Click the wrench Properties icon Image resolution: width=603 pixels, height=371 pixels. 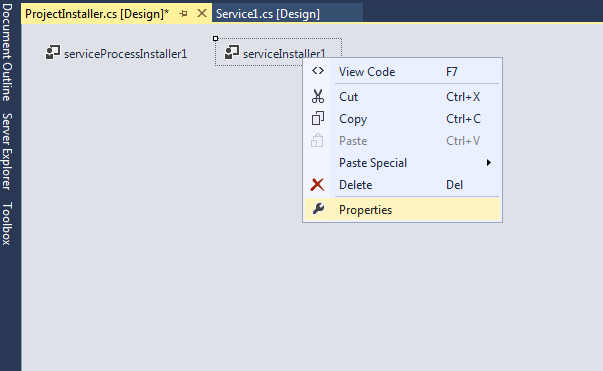(318, 209)
